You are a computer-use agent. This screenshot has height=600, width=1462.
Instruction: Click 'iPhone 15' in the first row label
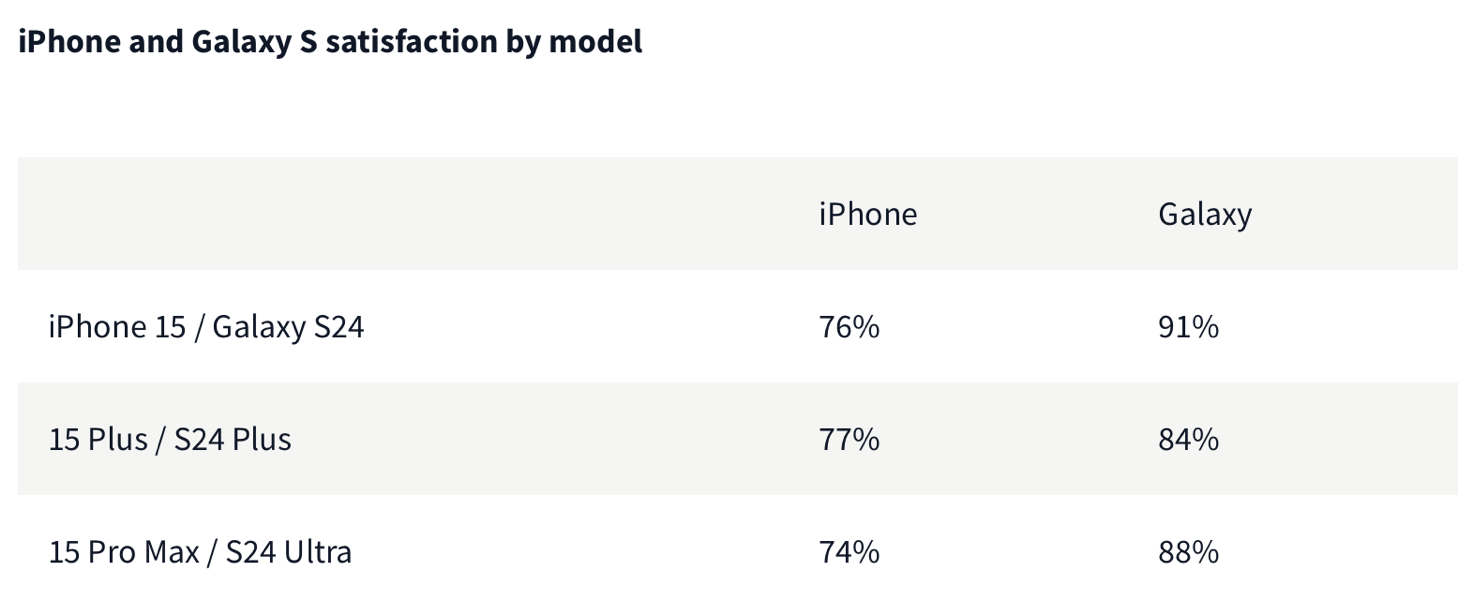116,327
